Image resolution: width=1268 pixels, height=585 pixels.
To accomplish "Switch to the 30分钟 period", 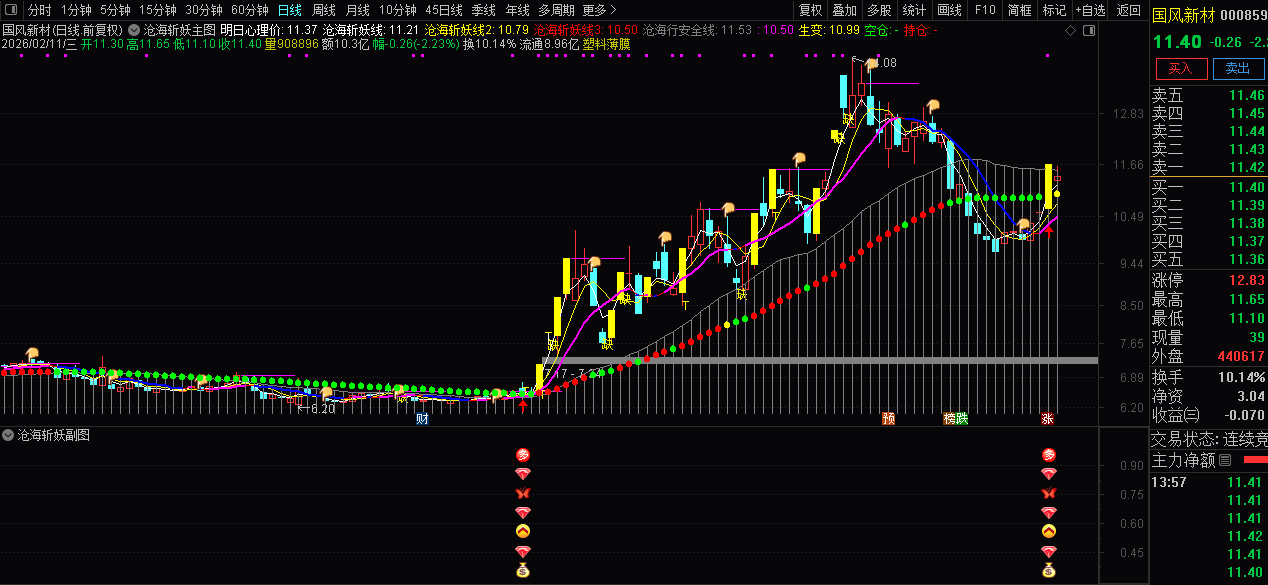I will click(x=204, y=10).
